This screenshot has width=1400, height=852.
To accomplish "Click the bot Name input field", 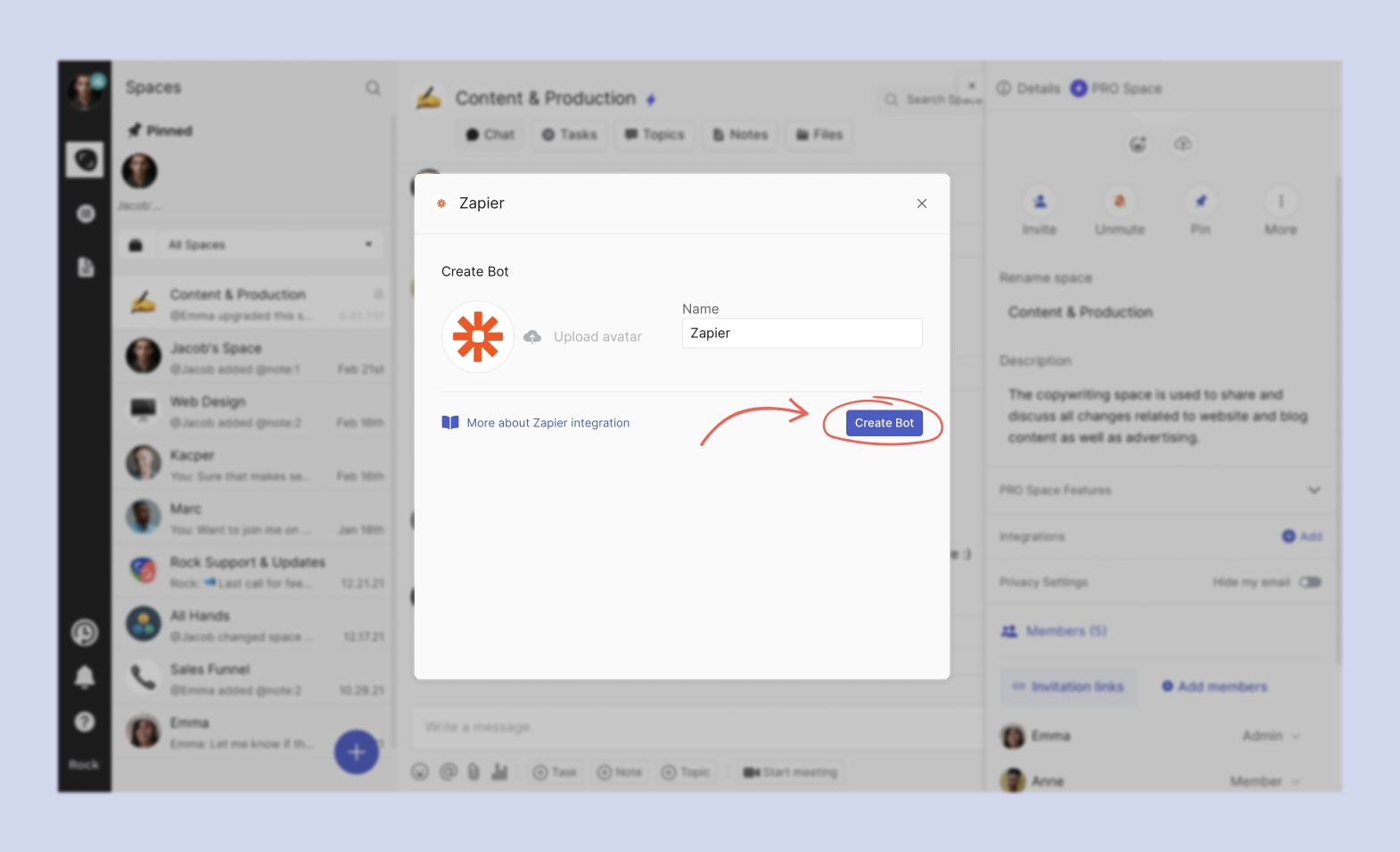I will click(802, 334).
